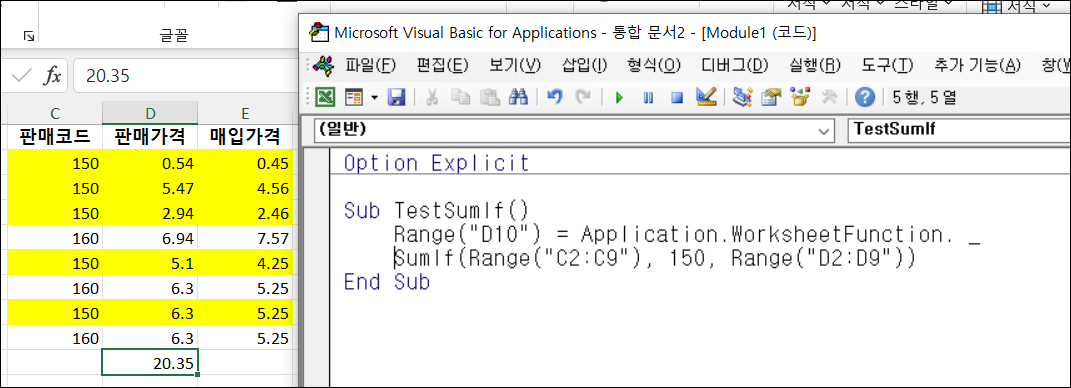Open VBA Help with the question mark icon
Screen dimensions: 1071x388
click(x=865, y=98)
